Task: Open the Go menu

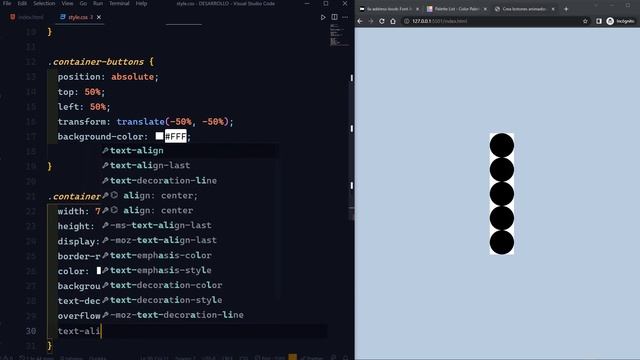Action: coord(83,3)
